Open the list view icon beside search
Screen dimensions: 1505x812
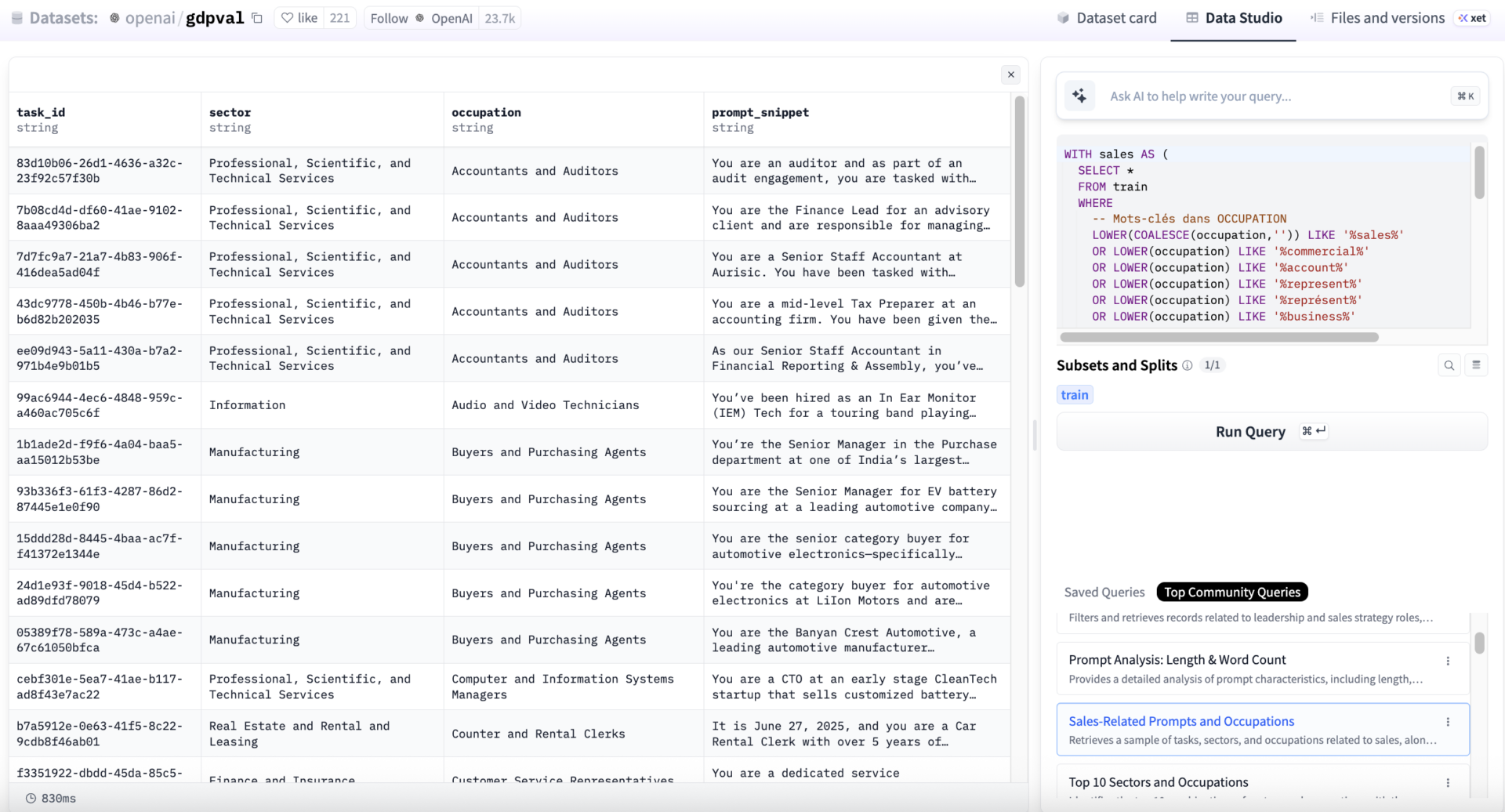pos(1476,365)
